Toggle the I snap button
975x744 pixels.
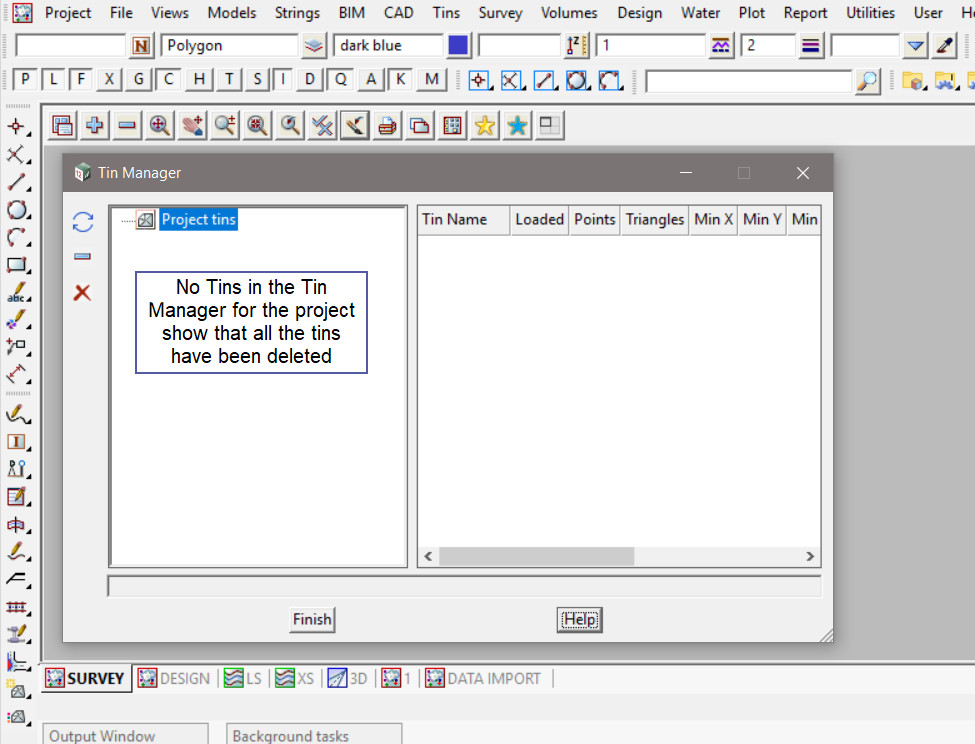[285, 80]
